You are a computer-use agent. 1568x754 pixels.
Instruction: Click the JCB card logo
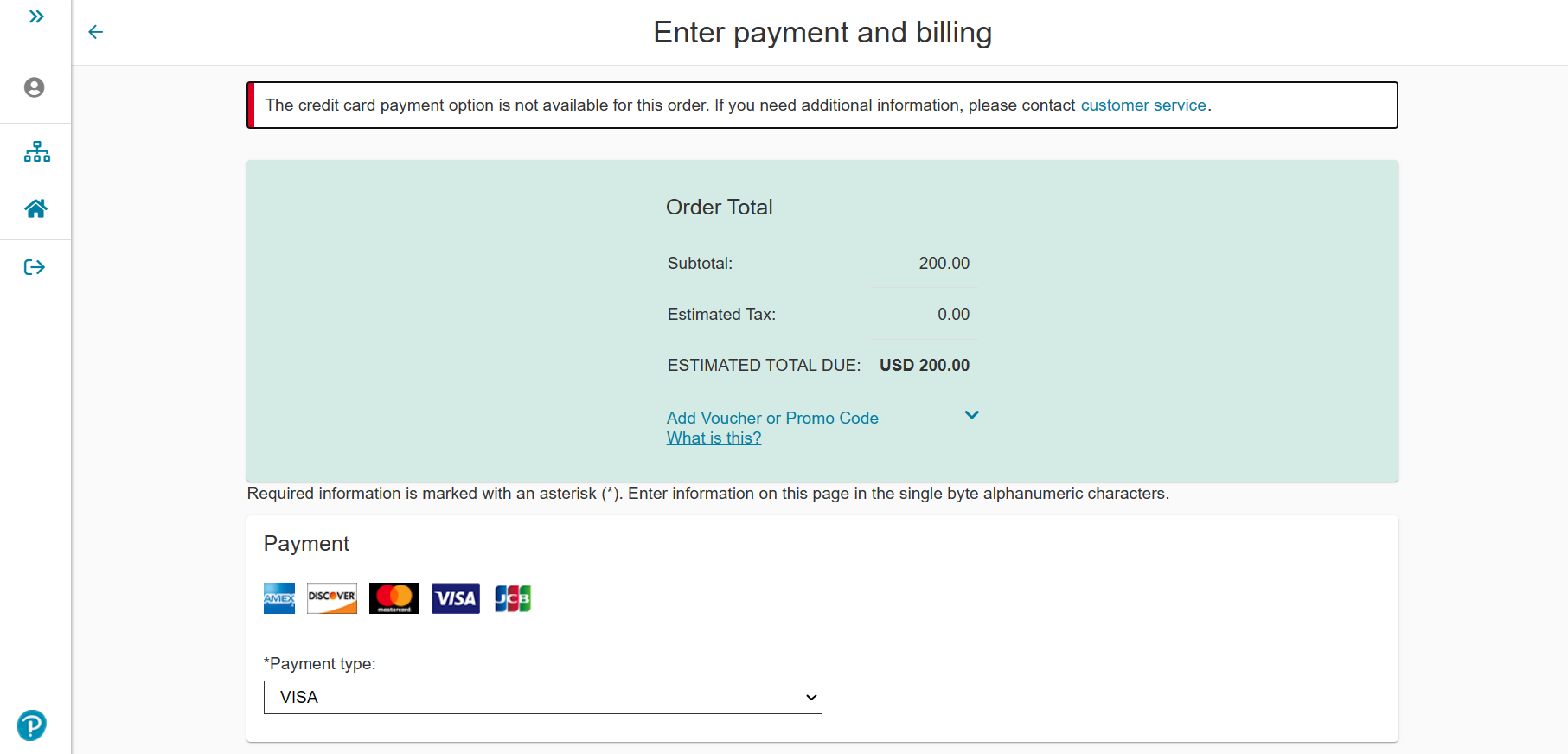point(512,597)
